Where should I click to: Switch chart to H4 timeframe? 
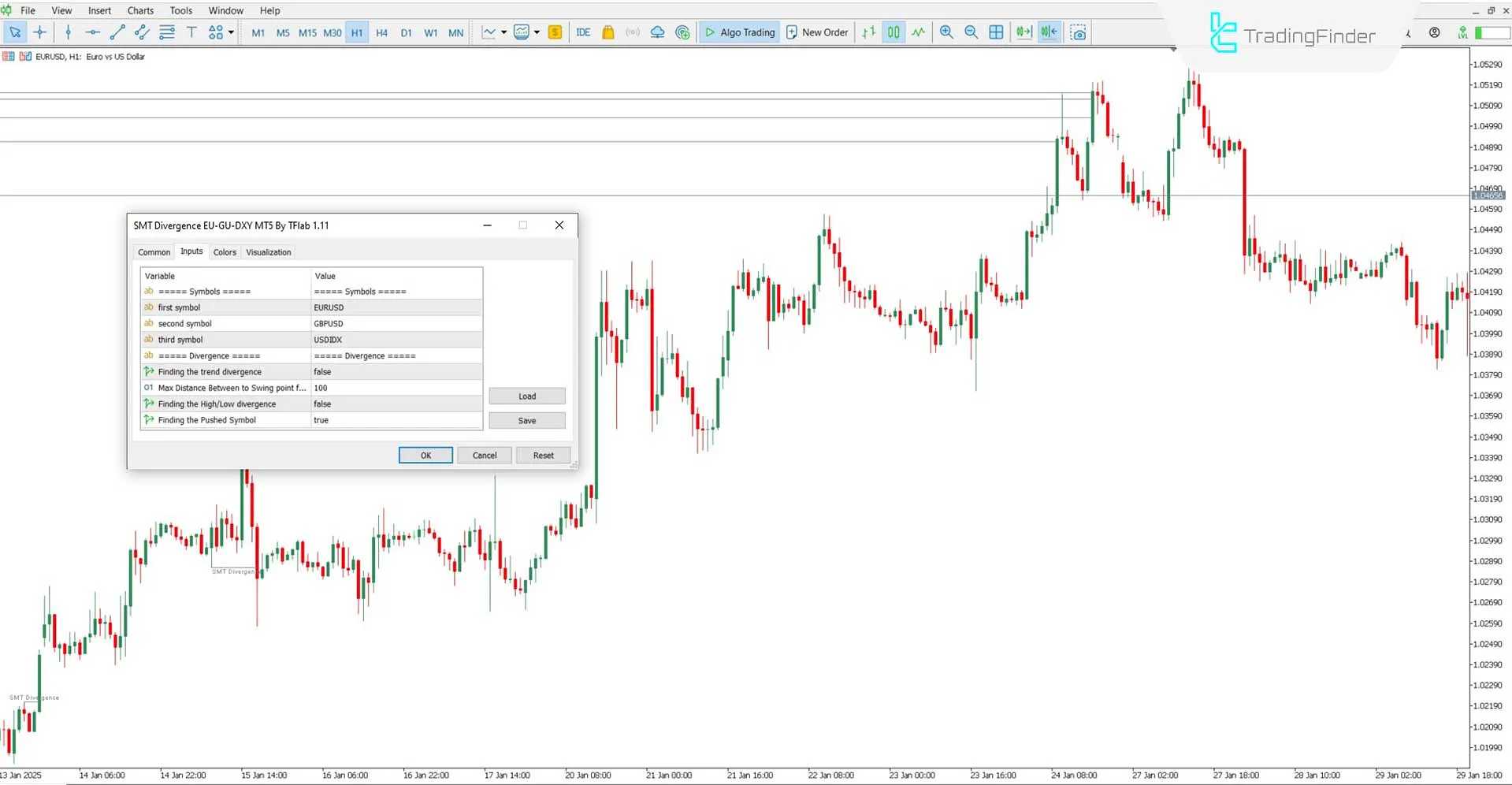click(x=382, y=32)
